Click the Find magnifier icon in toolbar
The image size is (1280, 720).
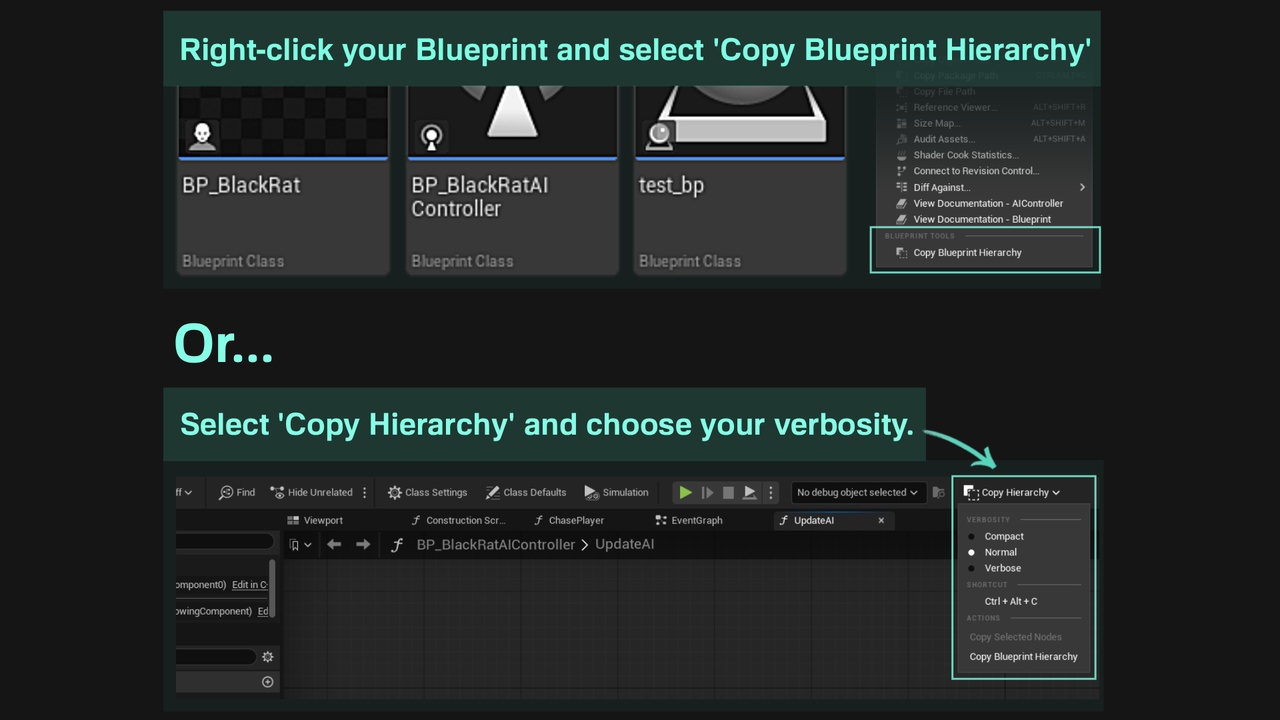[x=226, y=492]
